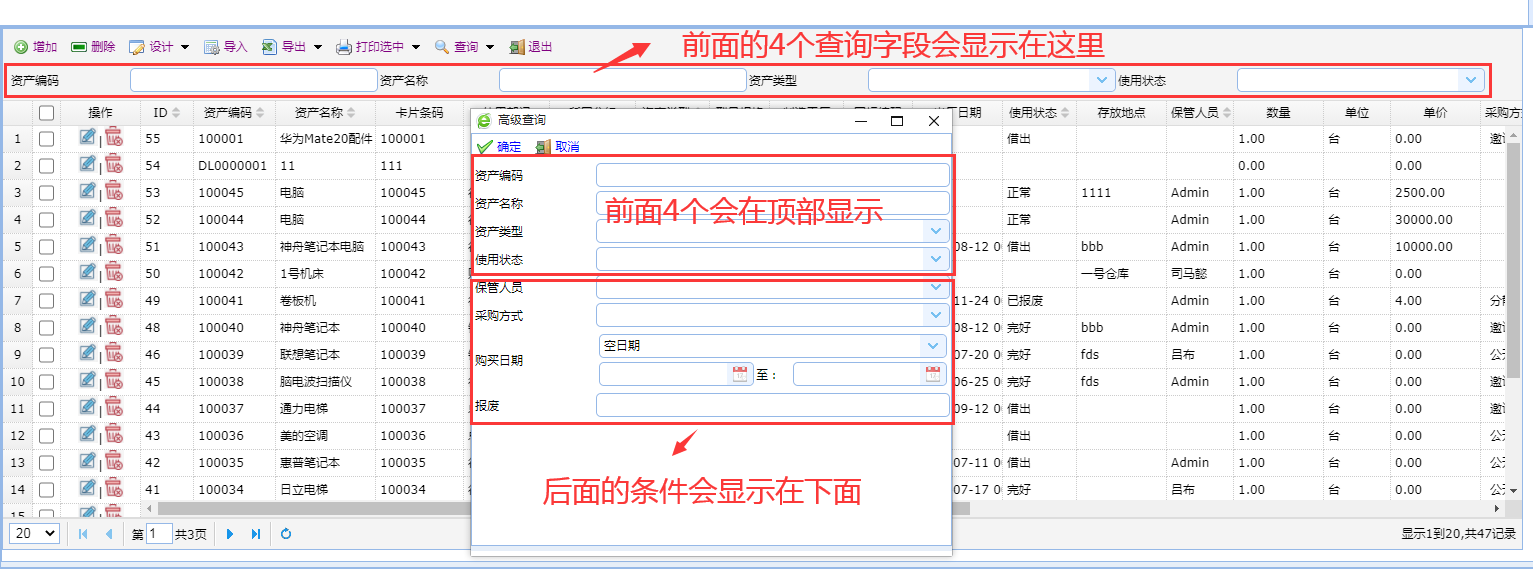Sort by the 使用状态 column header
This screenshot has width=1533, height=569.
1039,113
